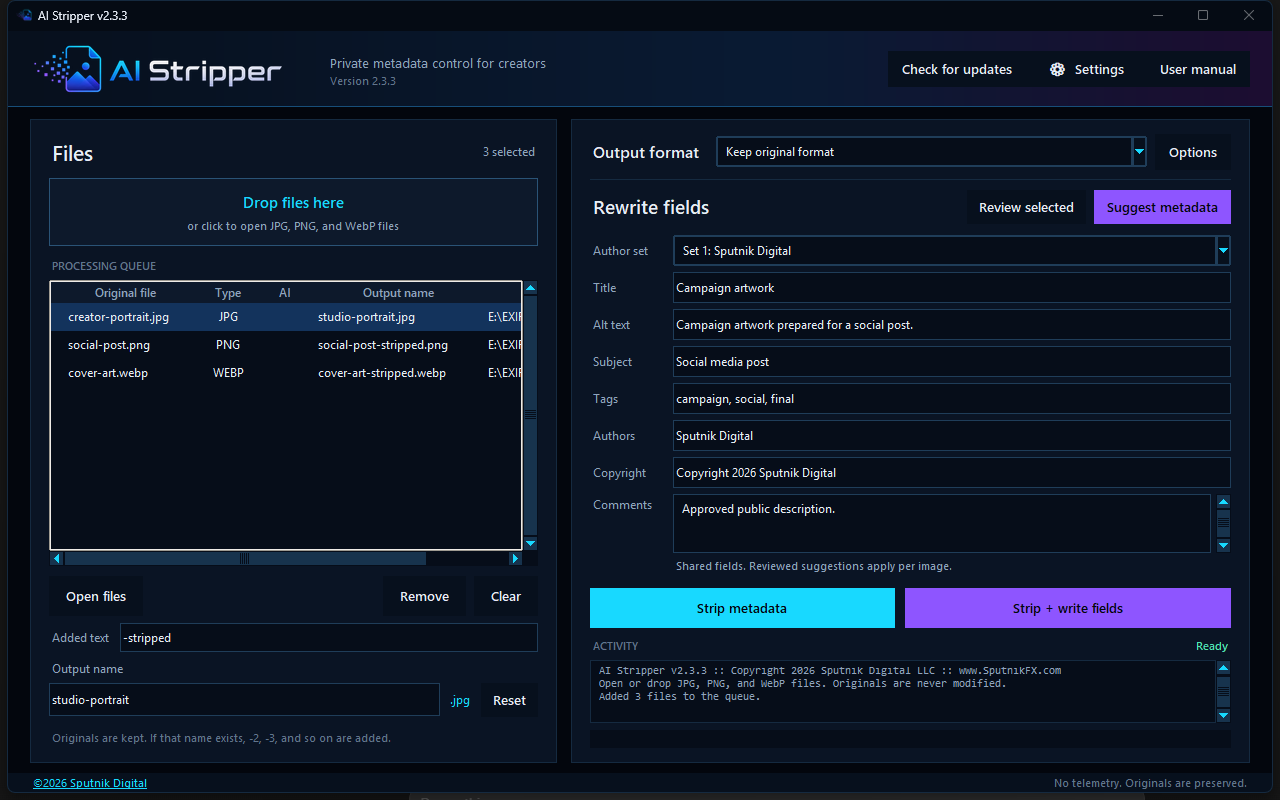Click the Output name input field
The width and height of the screenshot is (1280, 800).
[x=244, y=700]
